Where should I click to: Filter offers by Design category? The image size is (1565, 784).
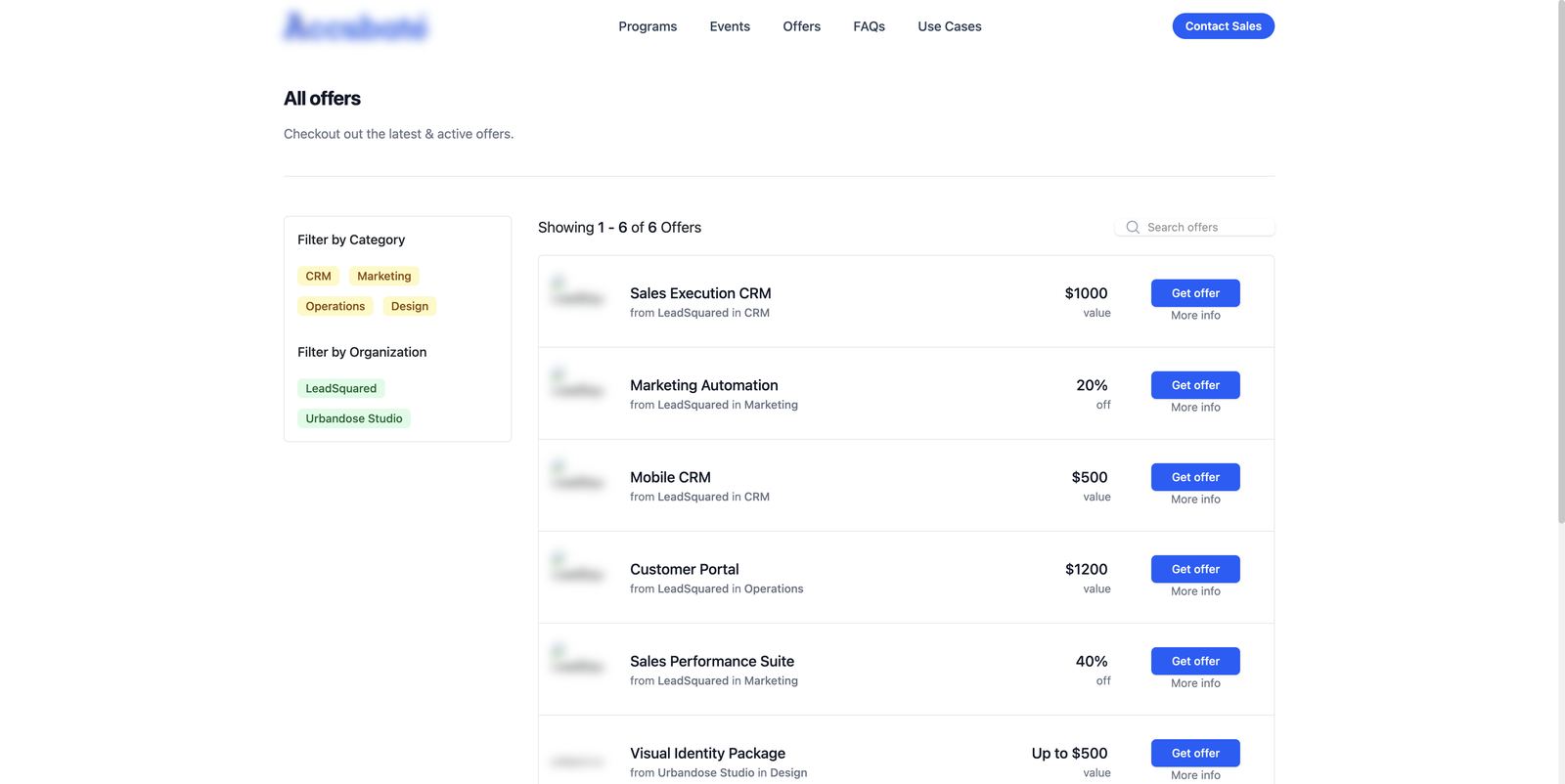coord(410,306)
